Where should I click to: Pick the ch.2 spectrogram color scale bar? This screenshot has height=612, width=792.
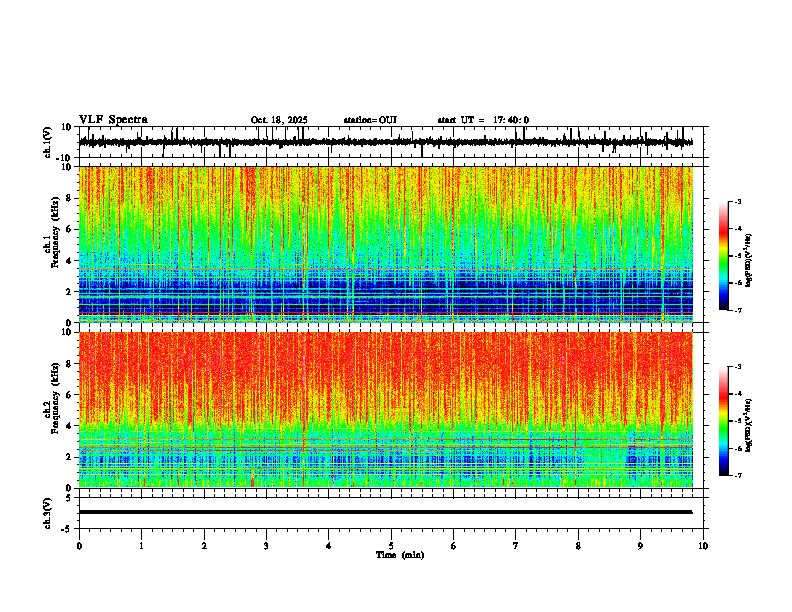(724, 421)
